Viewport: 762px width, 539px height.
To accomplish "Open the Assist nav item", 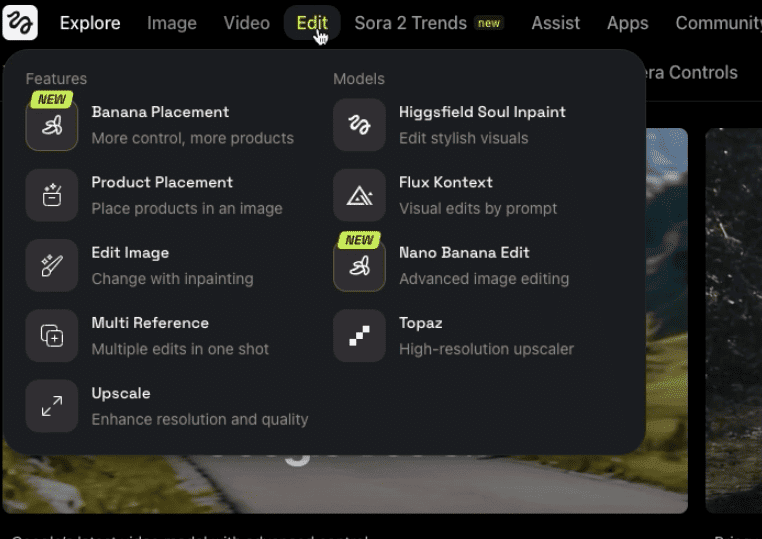I will point(555,23).
